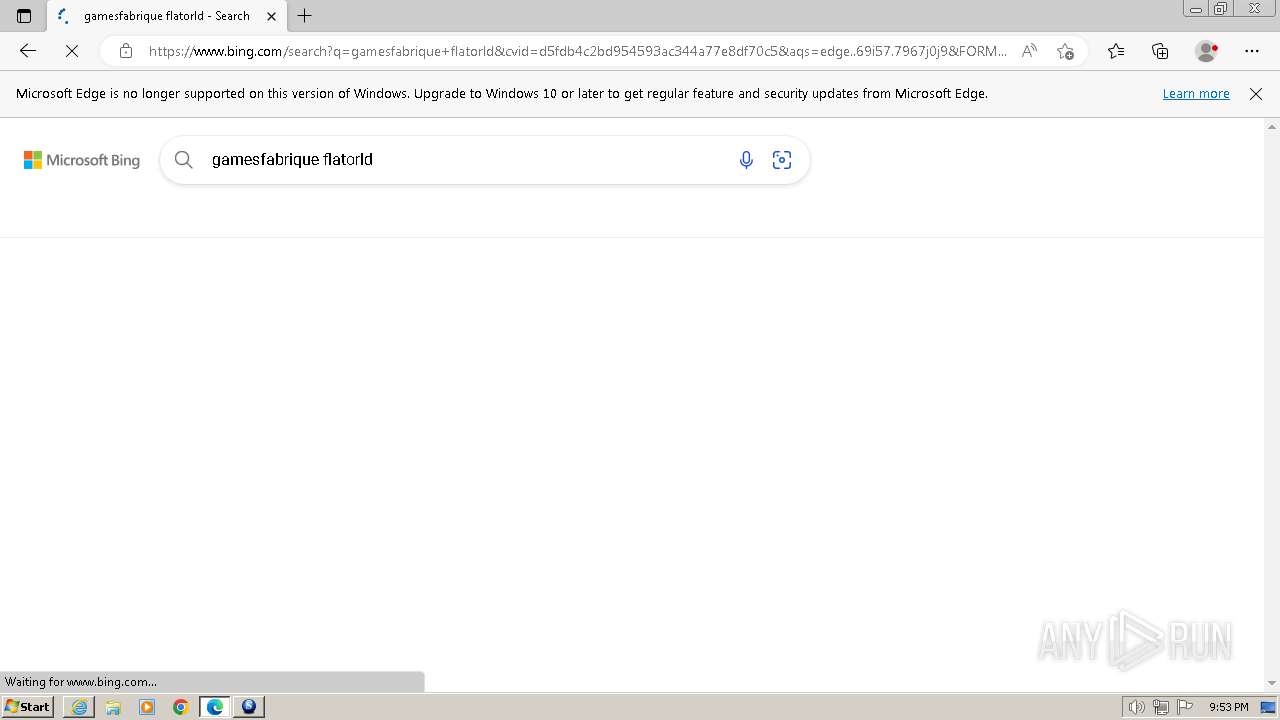This screenshot has width=1280, height=720.
Task: Go back to previous page
Action: [x=28, y=51]
